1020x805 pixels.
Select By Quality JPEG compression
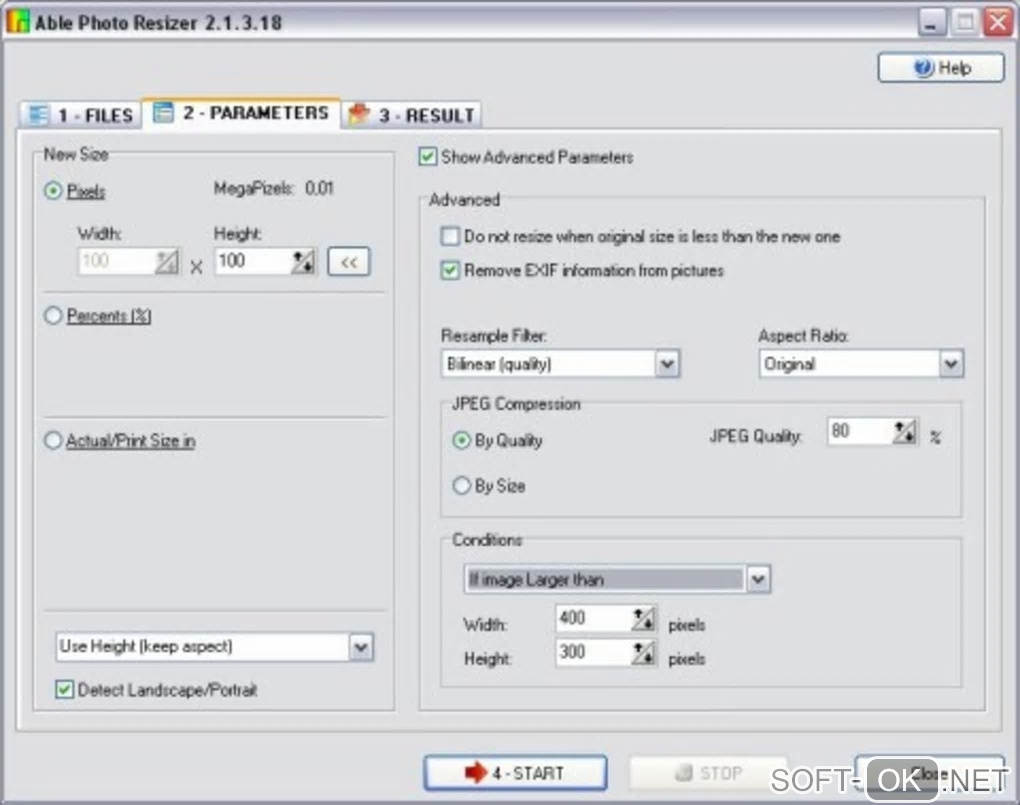pyautogui.click(x=461, y=441)
